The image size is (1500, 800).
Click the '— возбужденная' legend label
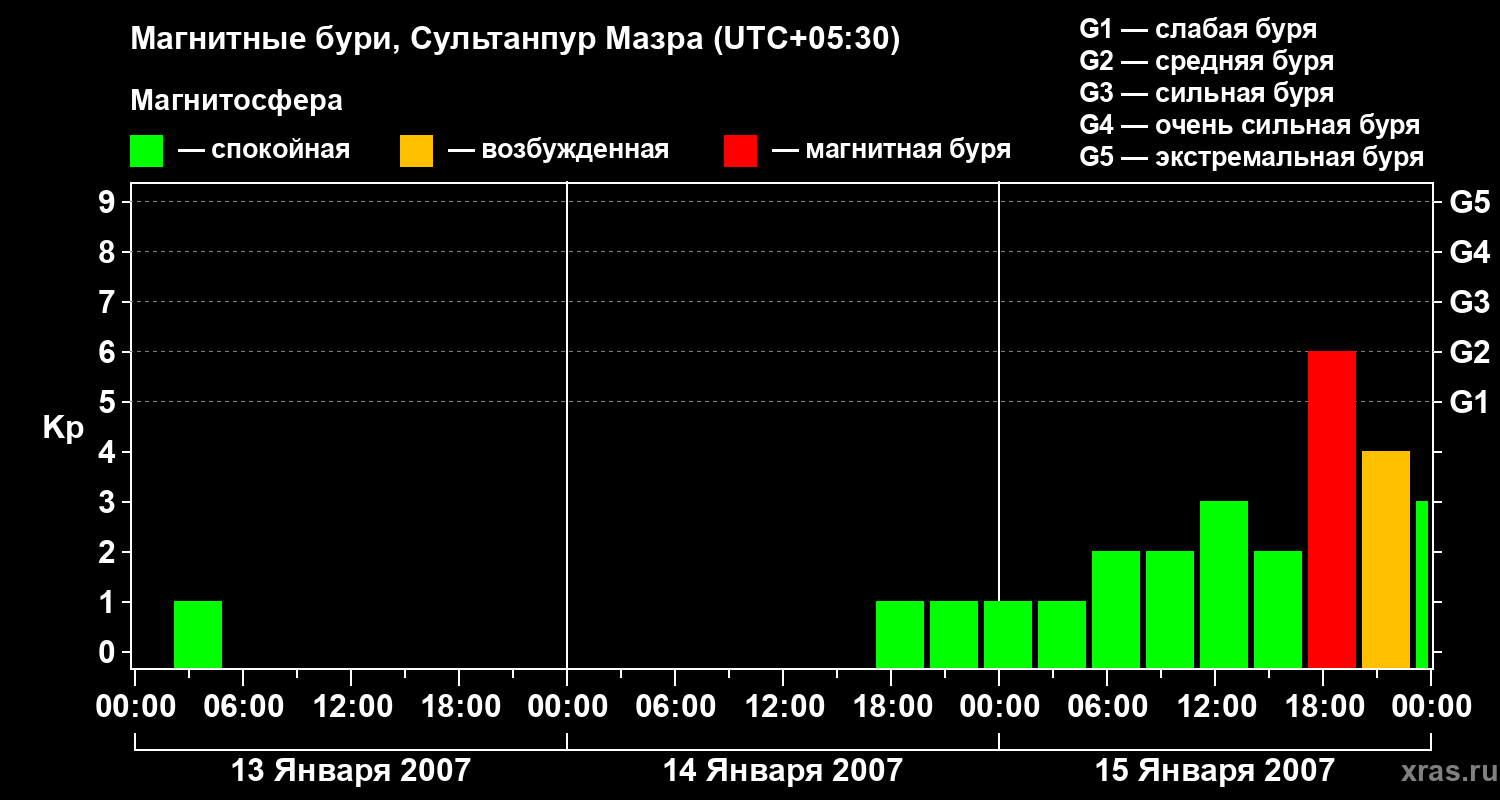pos(558,150)
